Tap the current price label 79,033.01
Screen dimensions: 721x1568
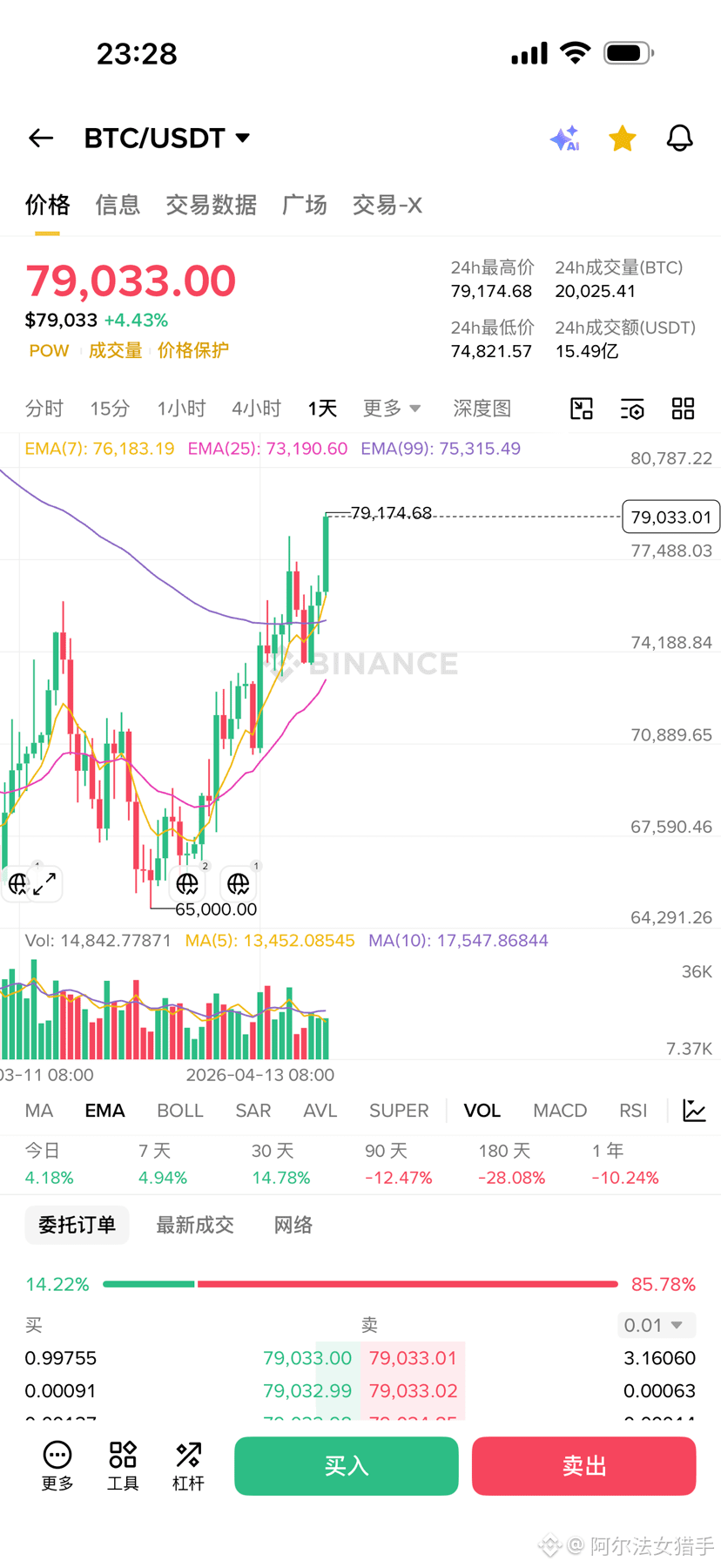pos(671,517)
